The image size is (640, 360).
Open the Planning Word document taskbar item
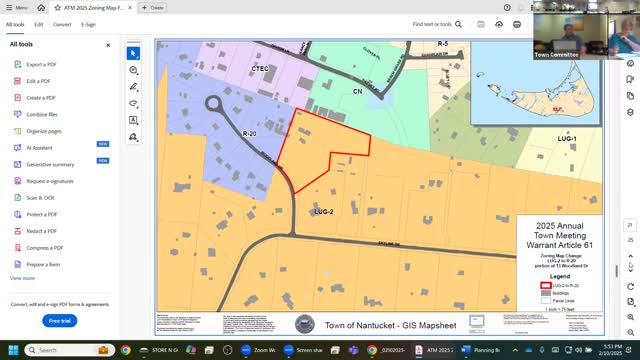click(x=480, y=350)
